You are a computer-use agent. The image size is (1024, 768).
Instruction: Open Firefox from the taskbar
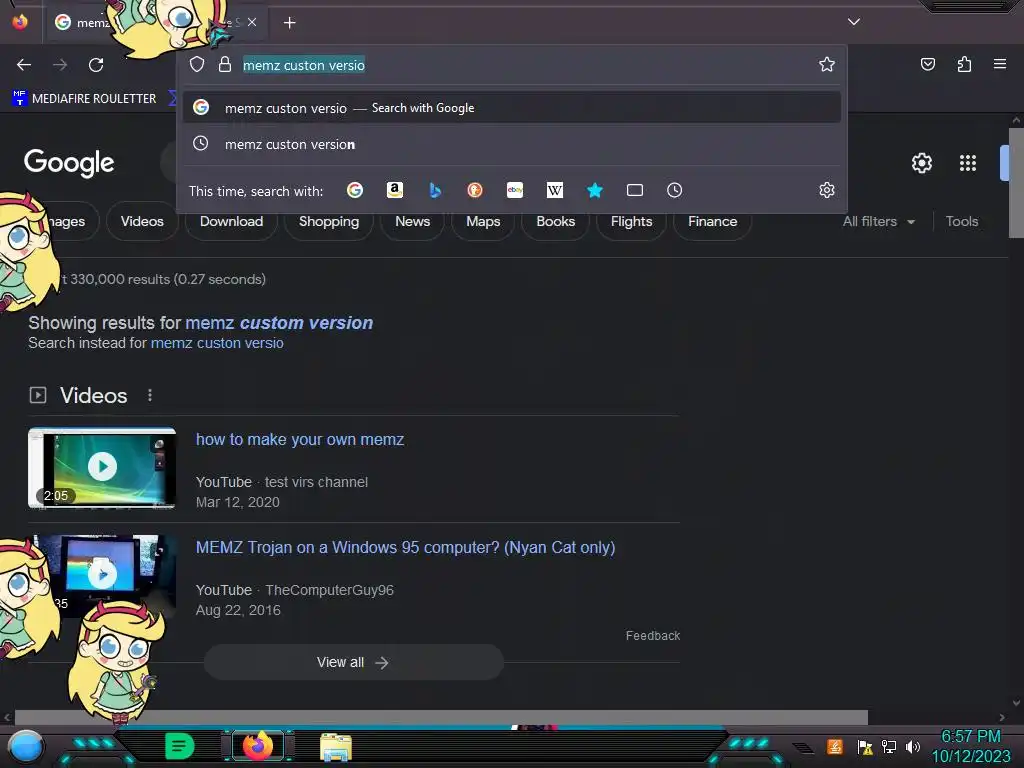click(257, 746)
